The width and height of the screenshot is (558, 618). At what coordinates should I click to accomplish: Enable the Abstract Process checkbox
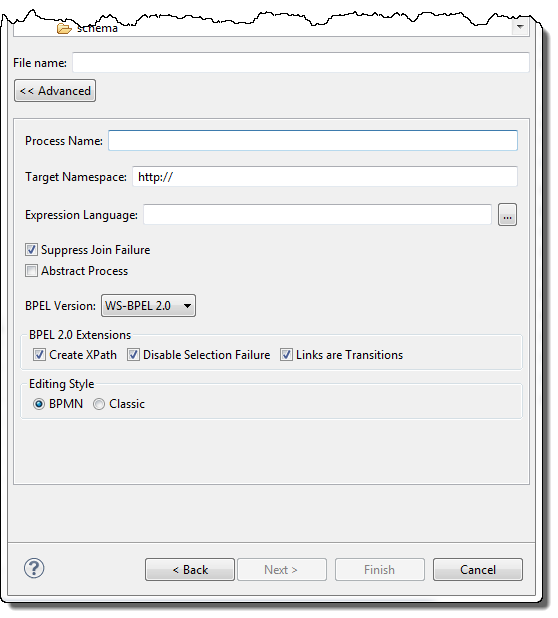(x=32, y=271)
